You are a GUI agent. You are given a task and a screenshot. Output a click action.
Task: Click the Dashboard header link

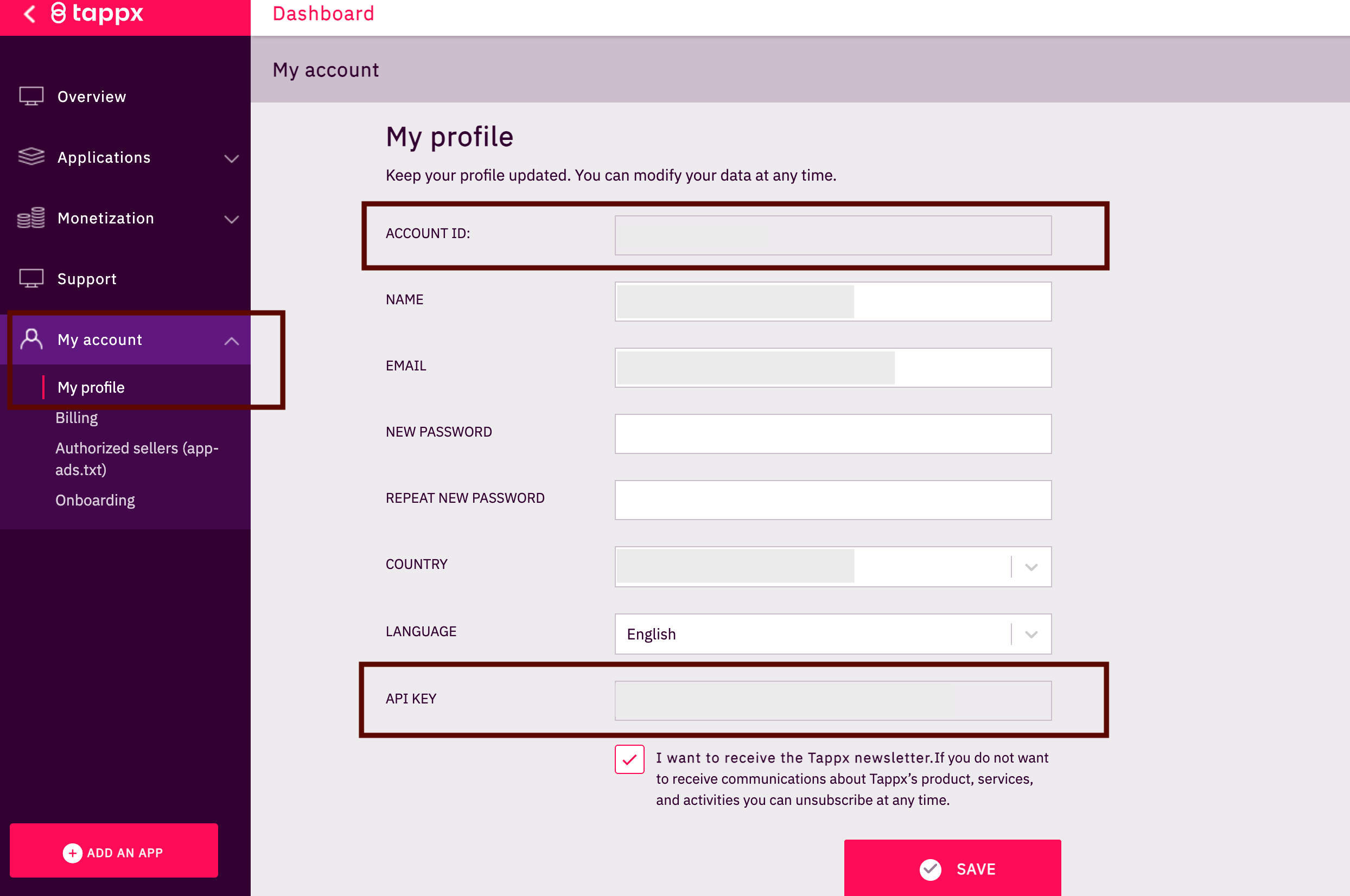click(323, 14)
